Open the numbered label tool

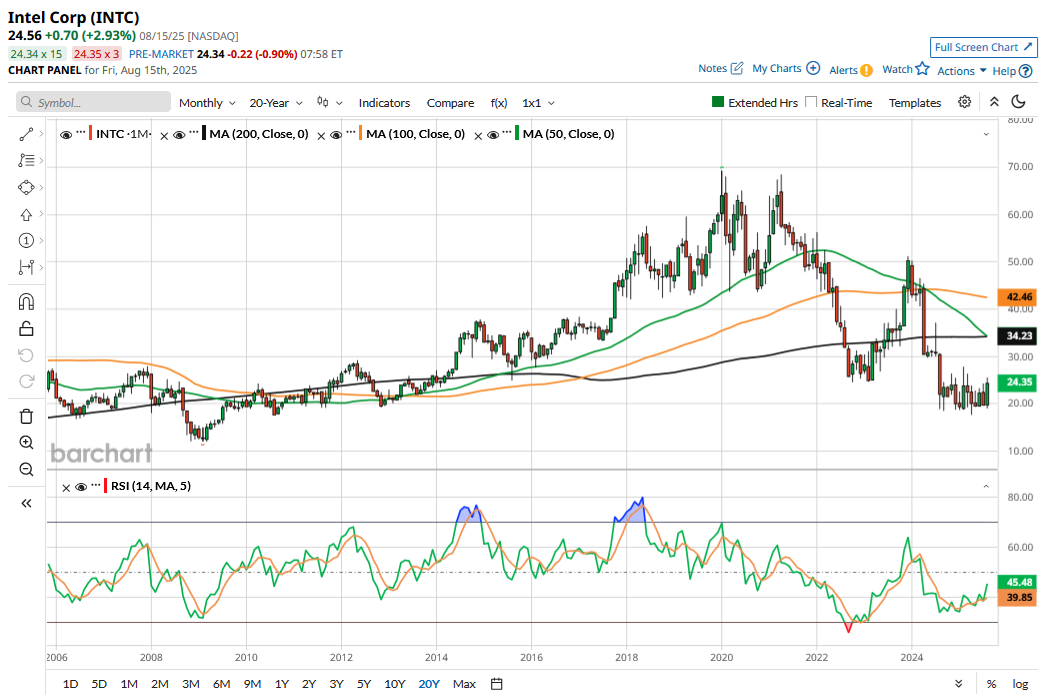(26, 240)
